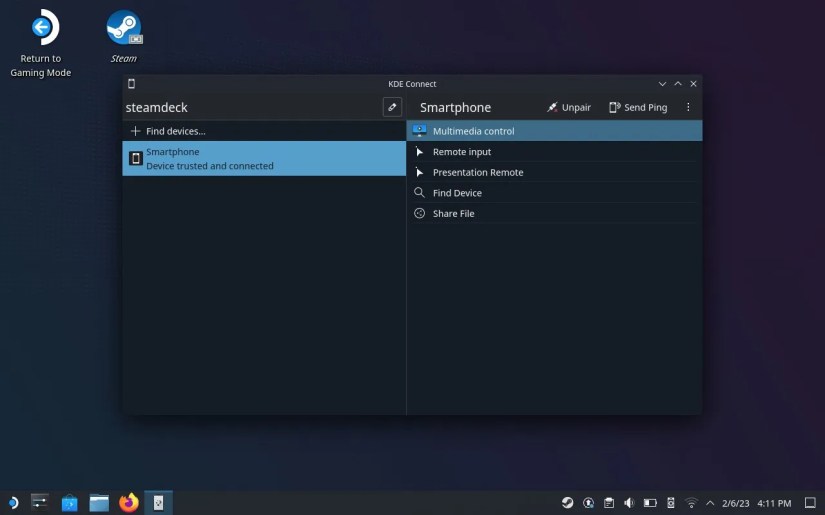
Task: Minimize the KDE Connect window
Action: (662, 84)
